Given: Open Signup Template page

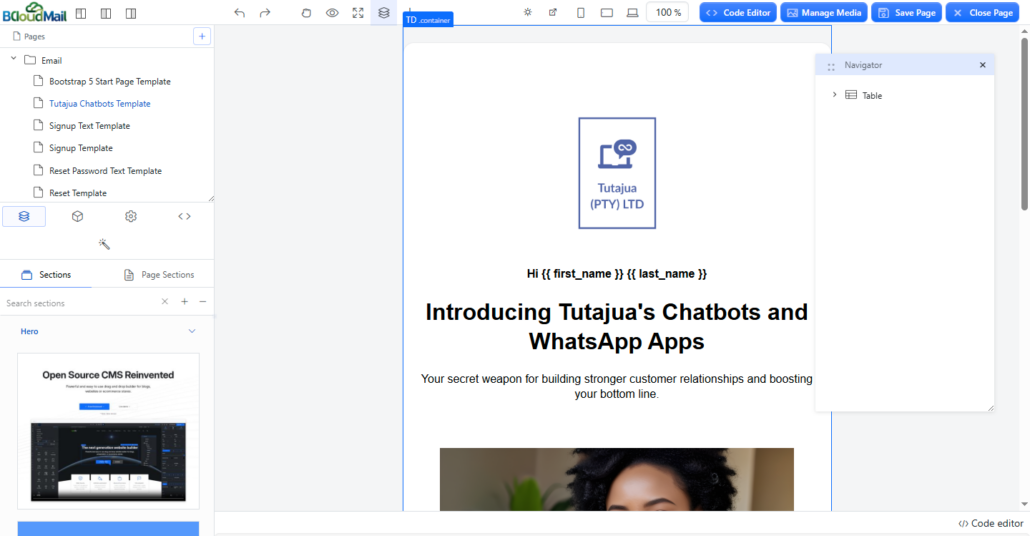Looking at the screenshot, I should [81, 148].
